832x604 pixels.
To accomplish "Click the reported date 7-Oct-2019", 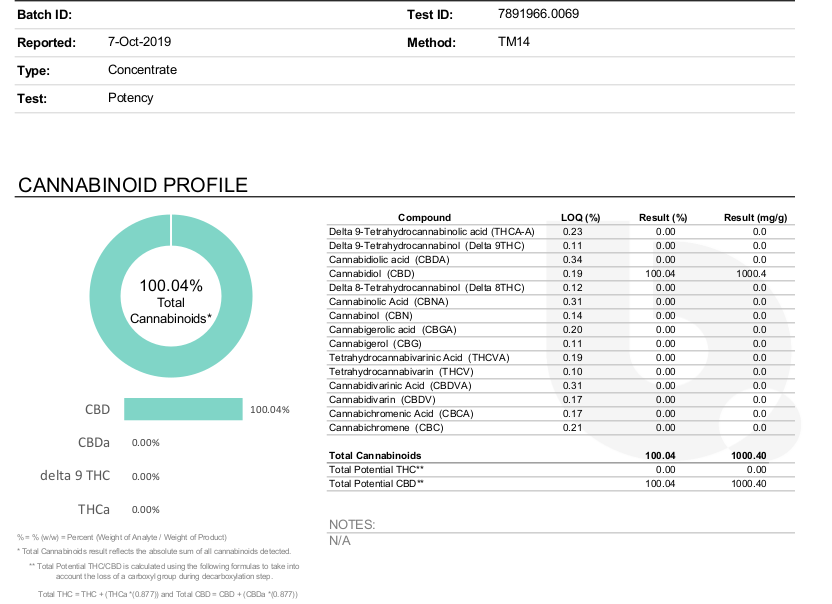I will [139, 42].
